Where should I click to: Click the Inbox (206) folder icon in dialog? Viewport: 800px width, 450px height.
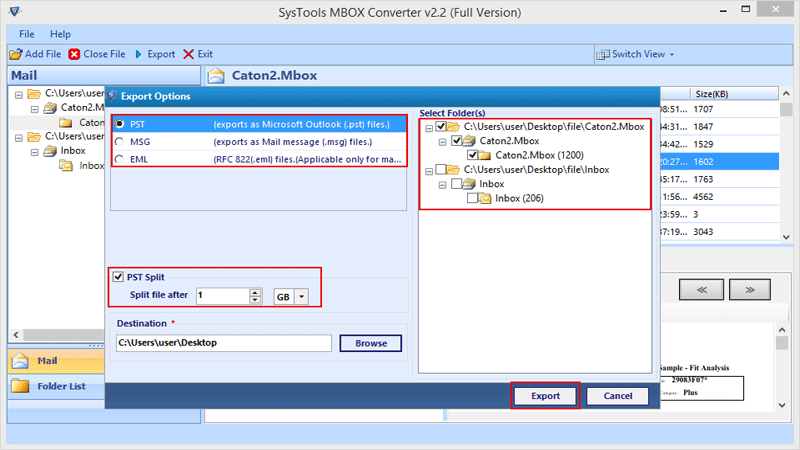(x=485, y=198)
